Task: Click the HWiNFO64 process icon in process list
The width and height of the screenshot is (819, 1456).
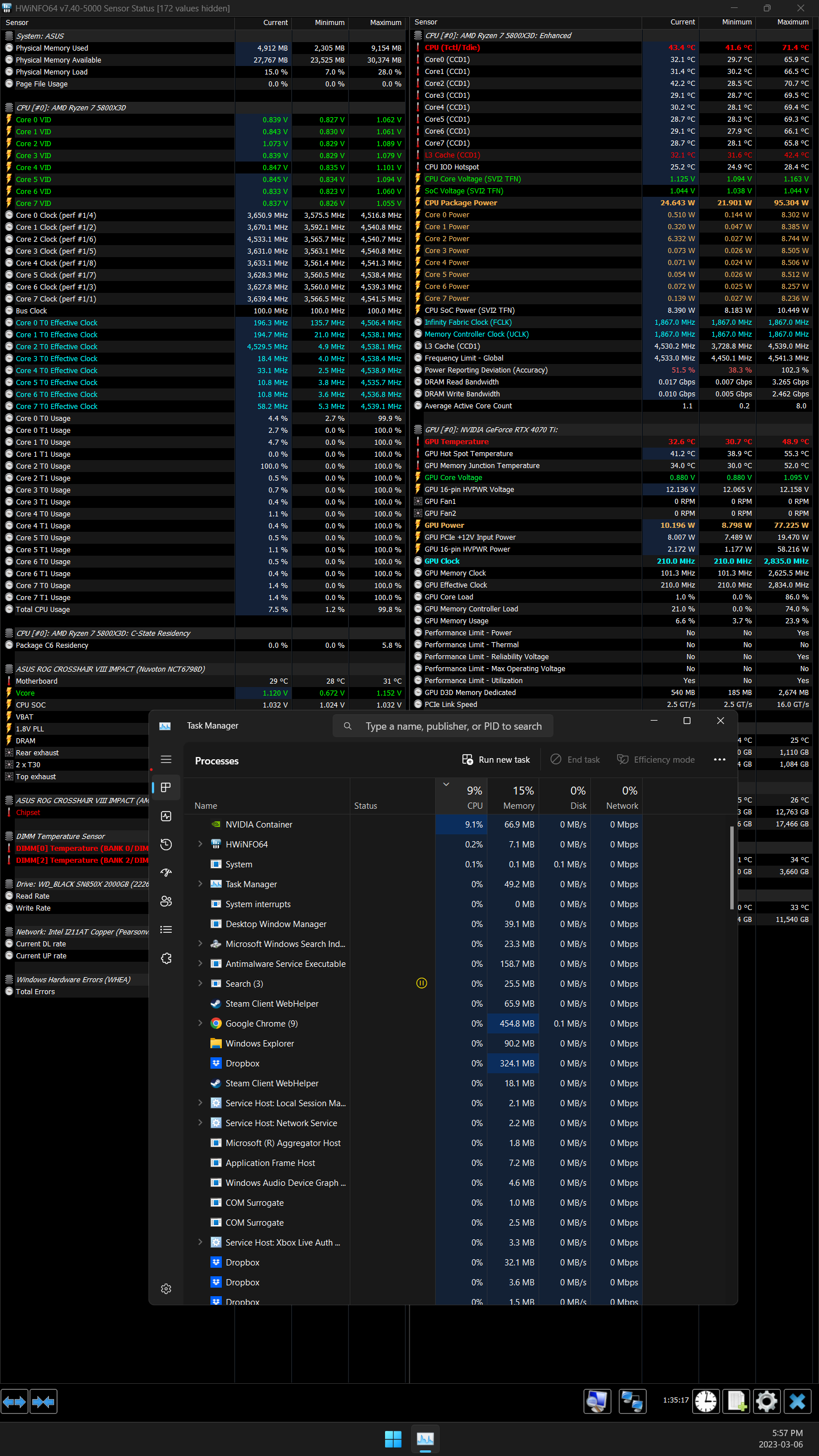Action: point(216,845)
